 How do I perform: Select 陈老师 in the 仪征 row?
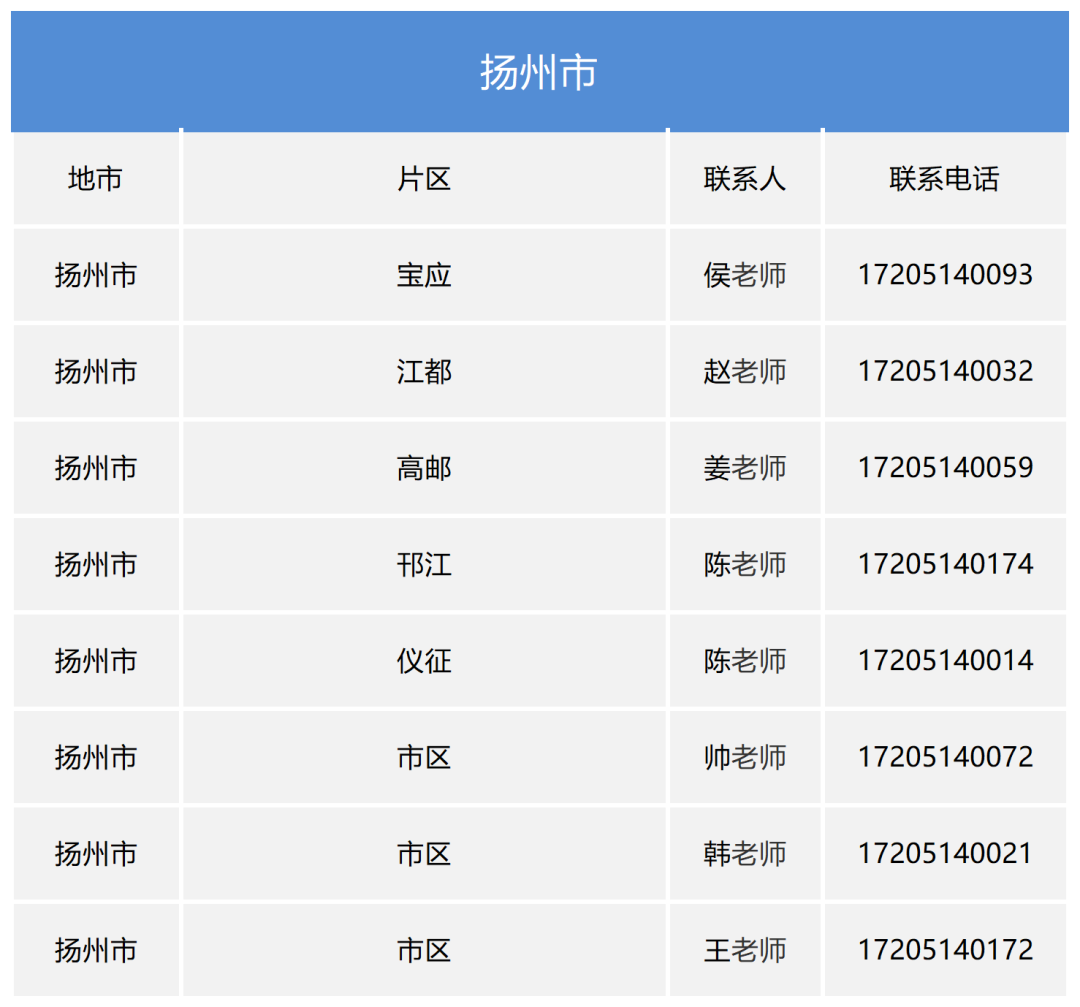(x=745, y=661)
